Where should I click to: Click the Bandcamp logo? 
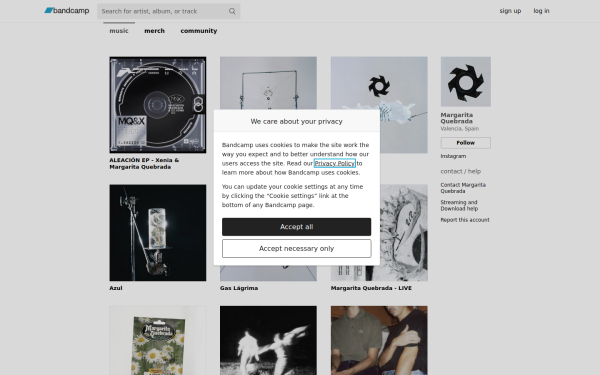[x=67, y=11]
